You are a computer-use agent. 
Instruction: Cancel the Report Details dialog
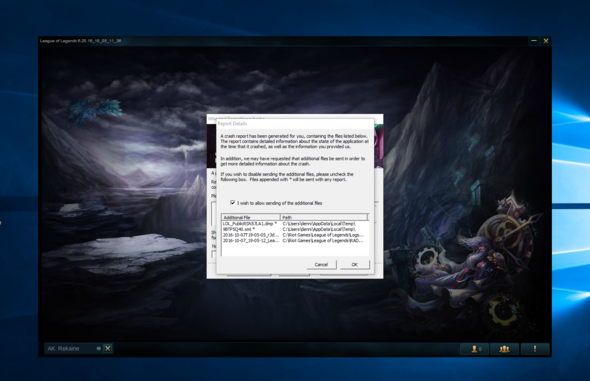click(321, 264)
